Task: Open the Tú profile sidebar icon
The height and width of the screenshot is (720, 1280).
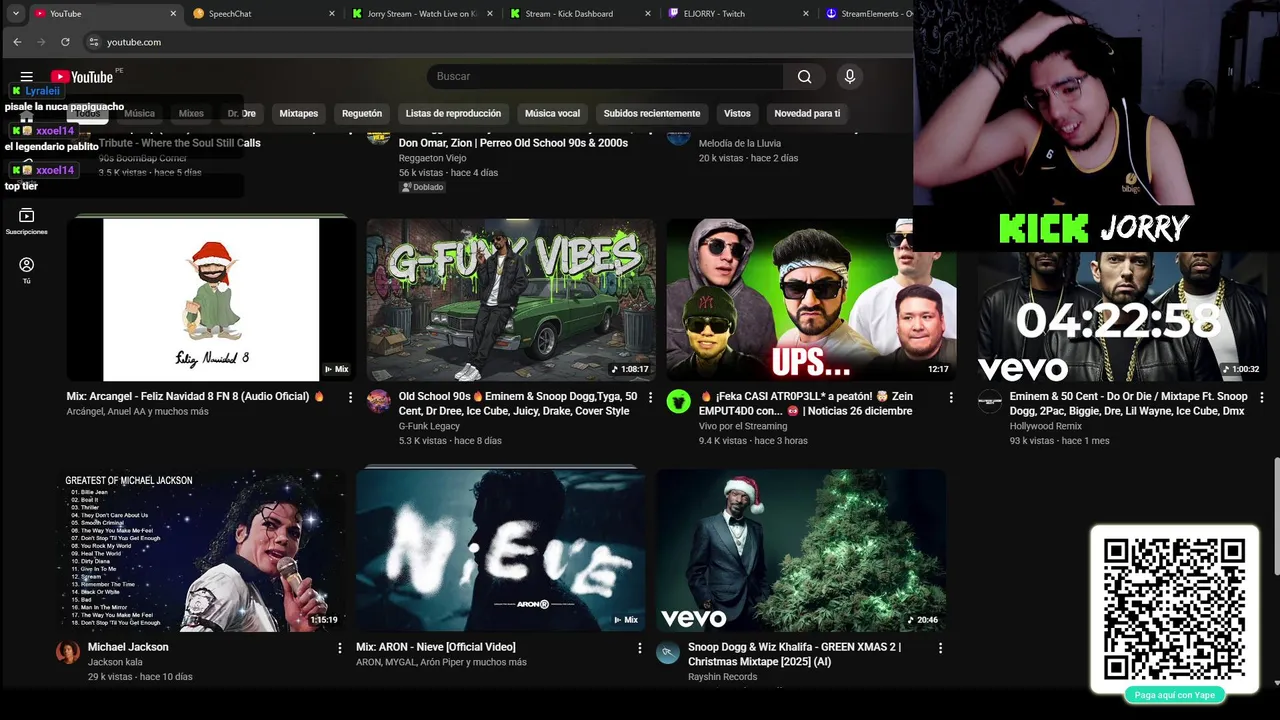Action: coord(27,270)
